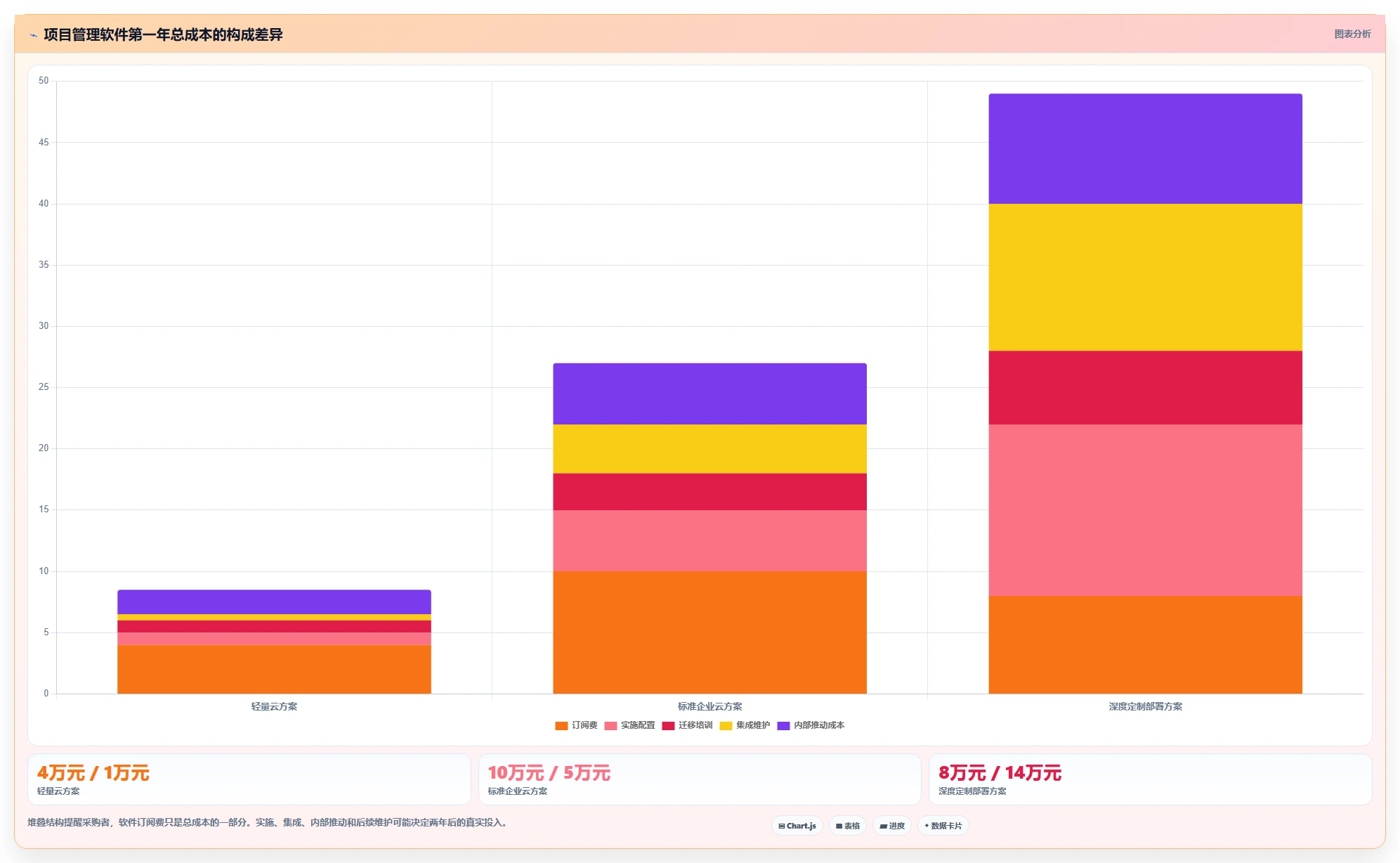Click the y-axis tick value 25
The image size is (1400, 863).
[44, 387]
